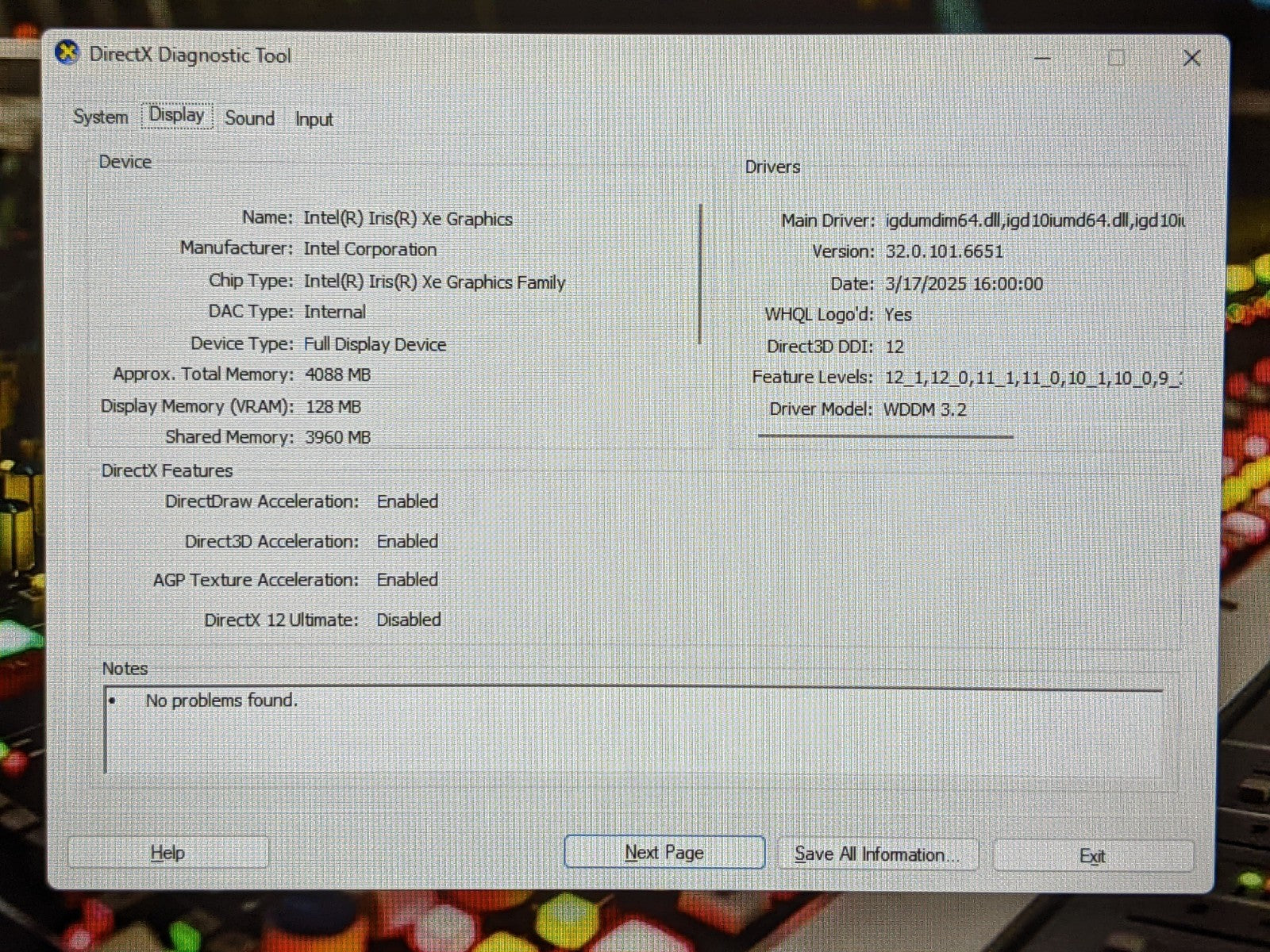Click the DirectX icon in title bar
This screenshot has width=1270, height=952.
coord(67,54)
